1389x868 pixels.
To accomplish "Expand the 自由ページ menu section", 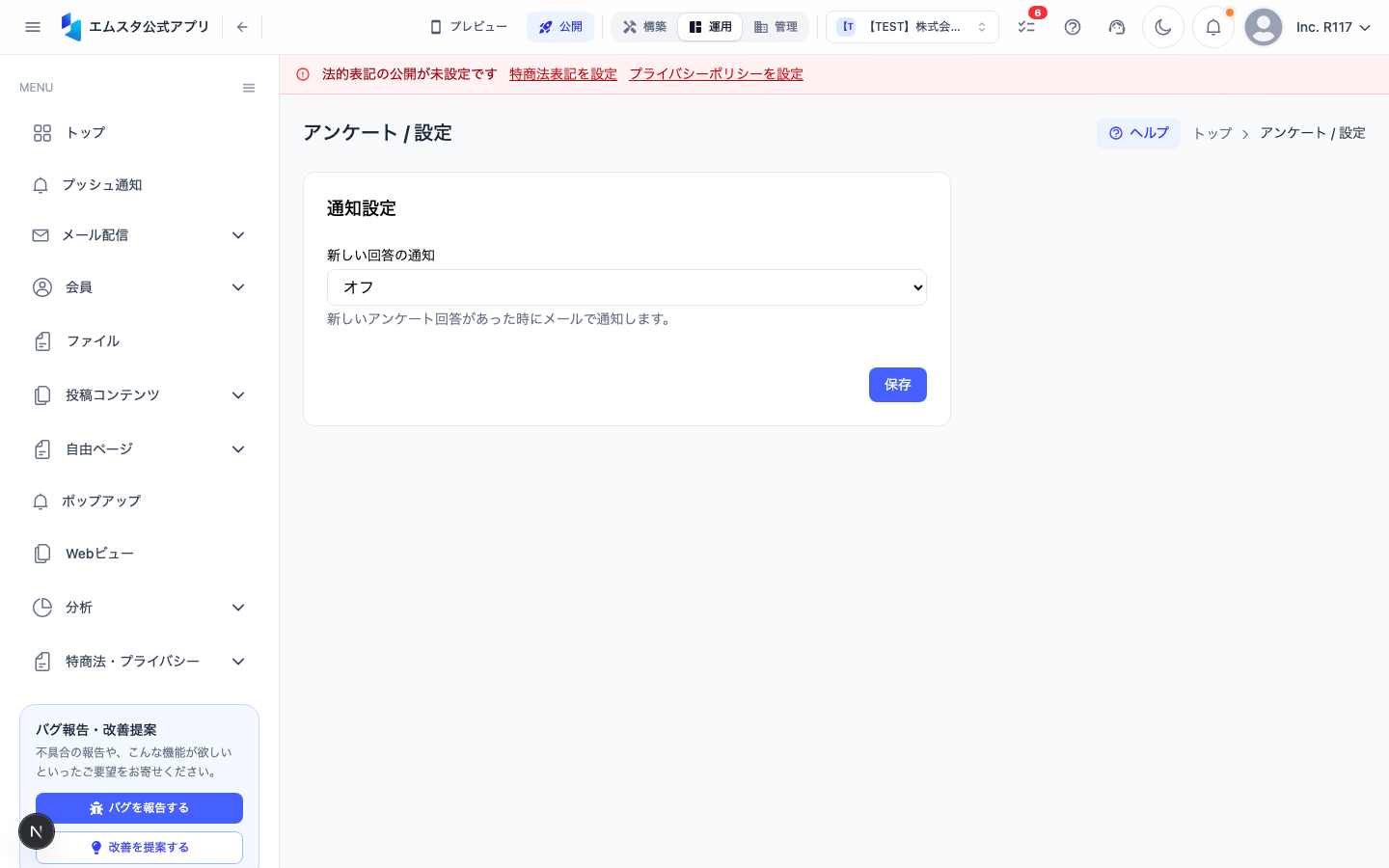I will pyautogui.click(x=139, y=449).
